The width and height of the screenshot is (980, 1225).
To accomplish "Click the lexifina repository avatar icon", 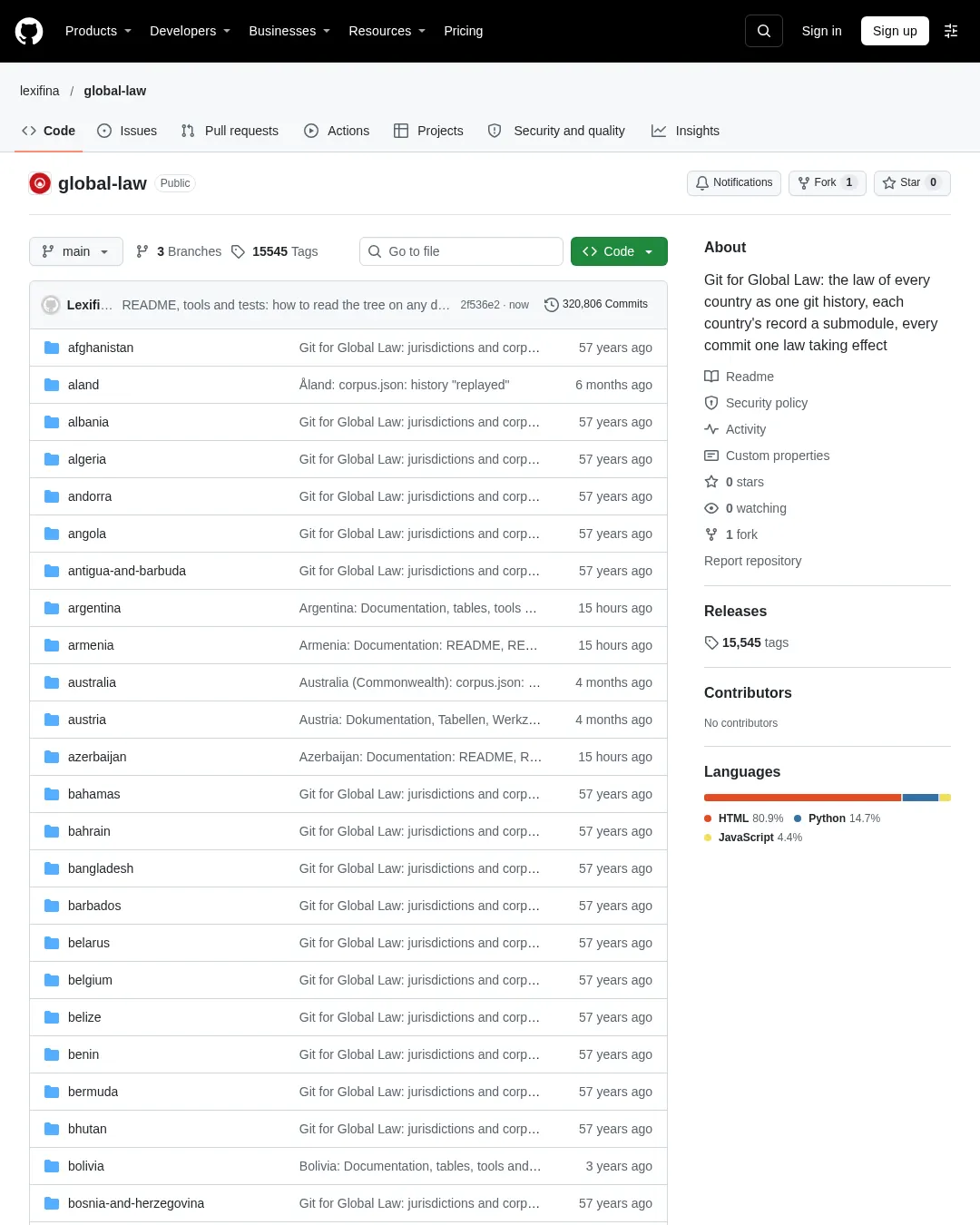I will tap(40, 183).
